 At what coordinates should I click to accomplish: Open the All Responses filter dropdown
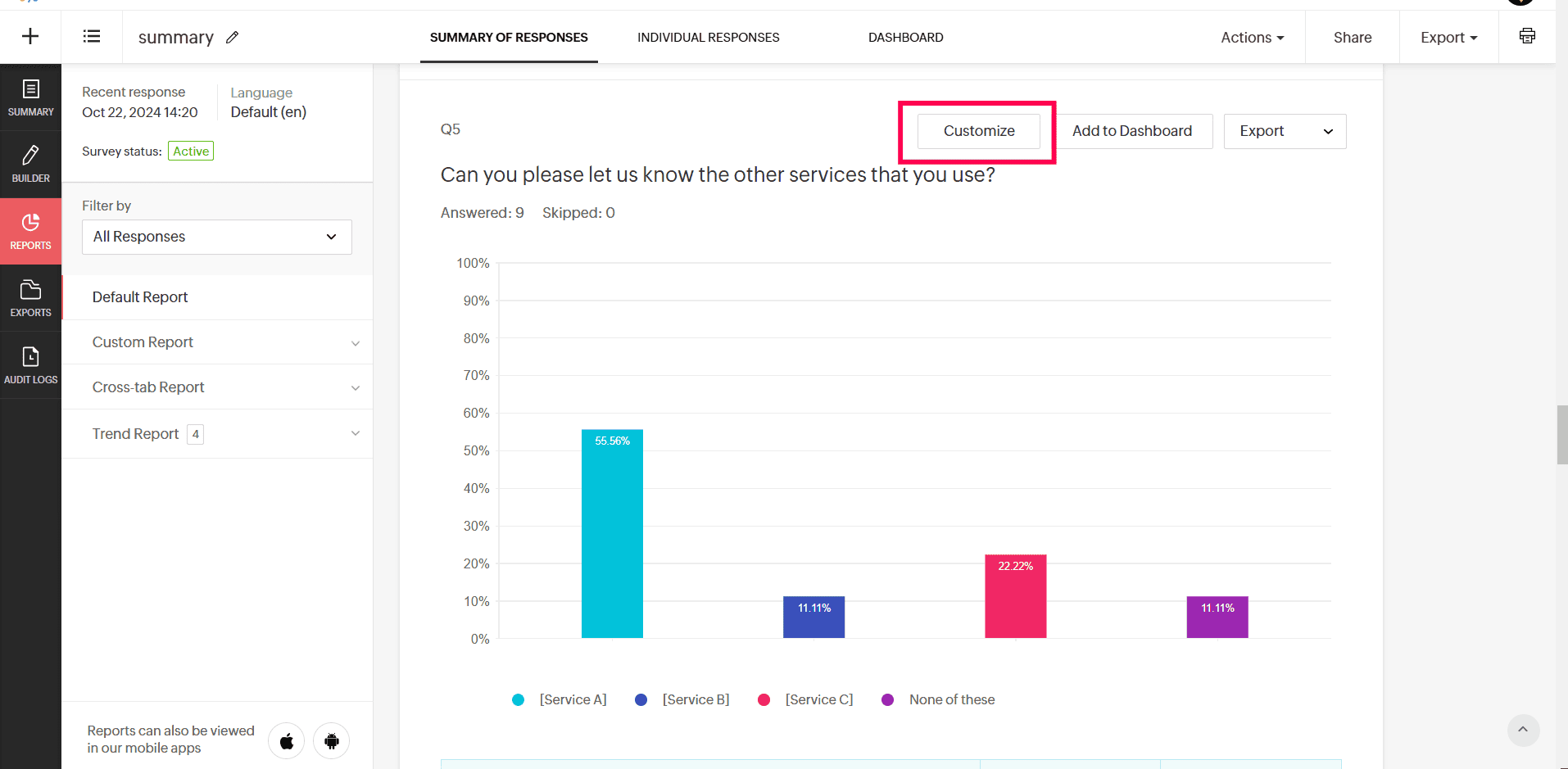(217, 237)
